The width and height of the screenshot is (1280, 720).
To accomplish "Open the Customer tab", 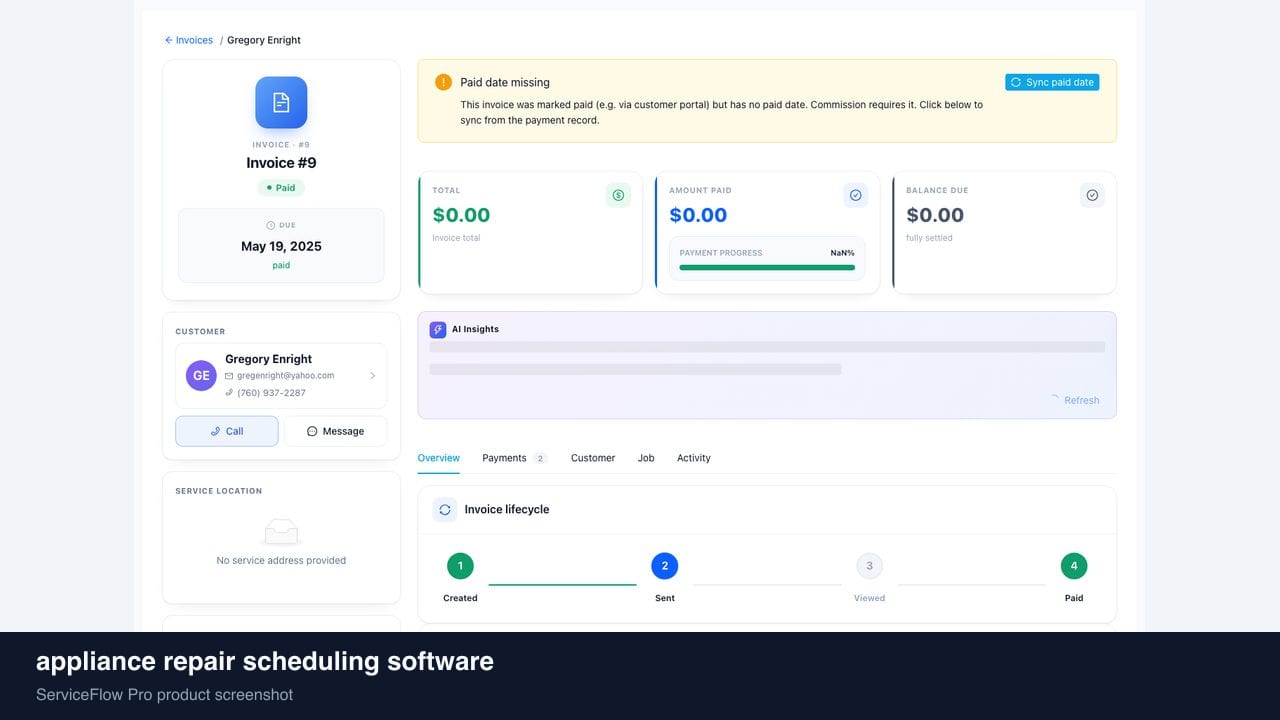I will [593, 458].
